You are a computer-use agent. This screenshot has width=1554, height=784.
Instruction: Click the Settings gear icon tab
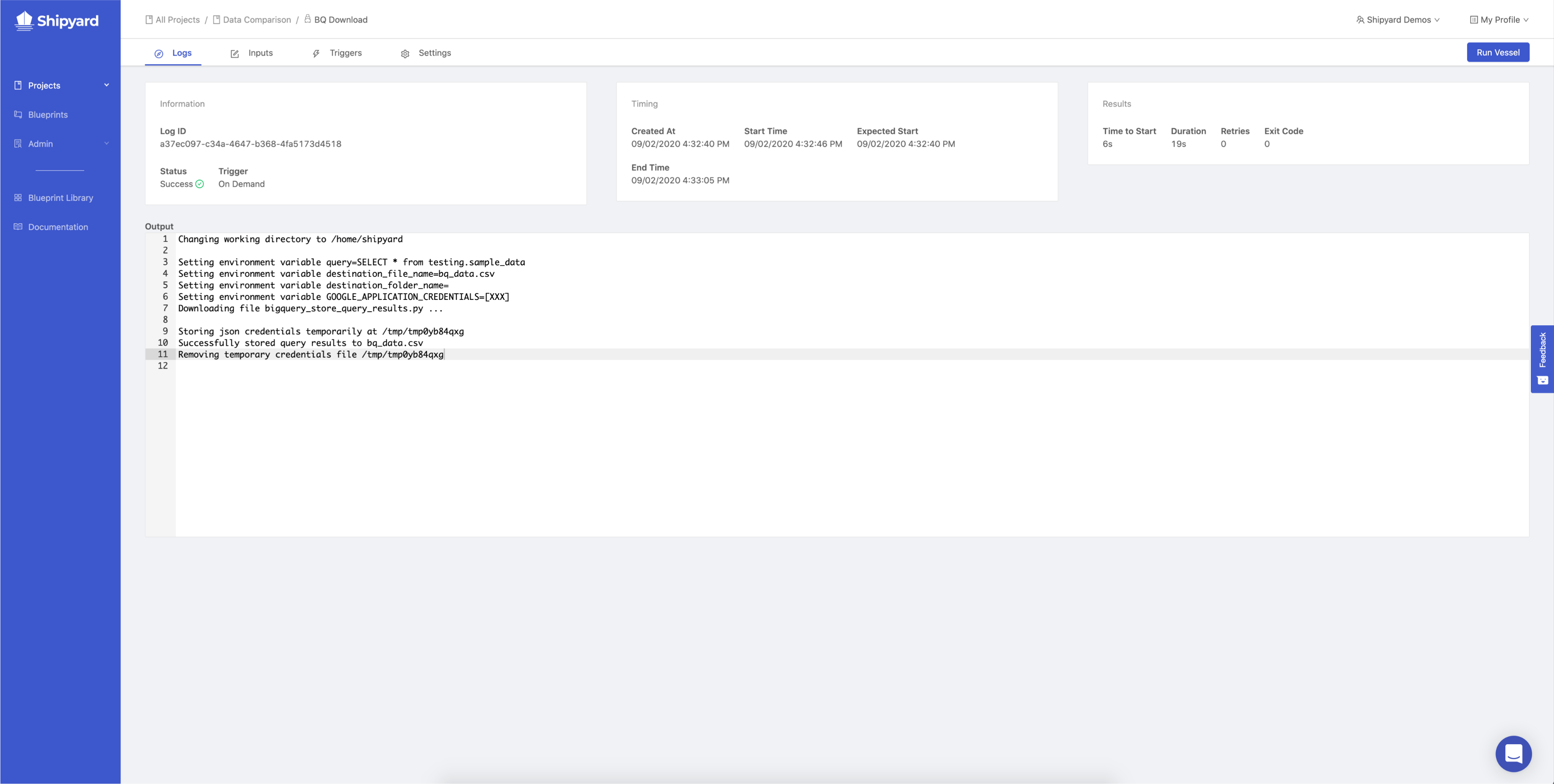[405, 54]
